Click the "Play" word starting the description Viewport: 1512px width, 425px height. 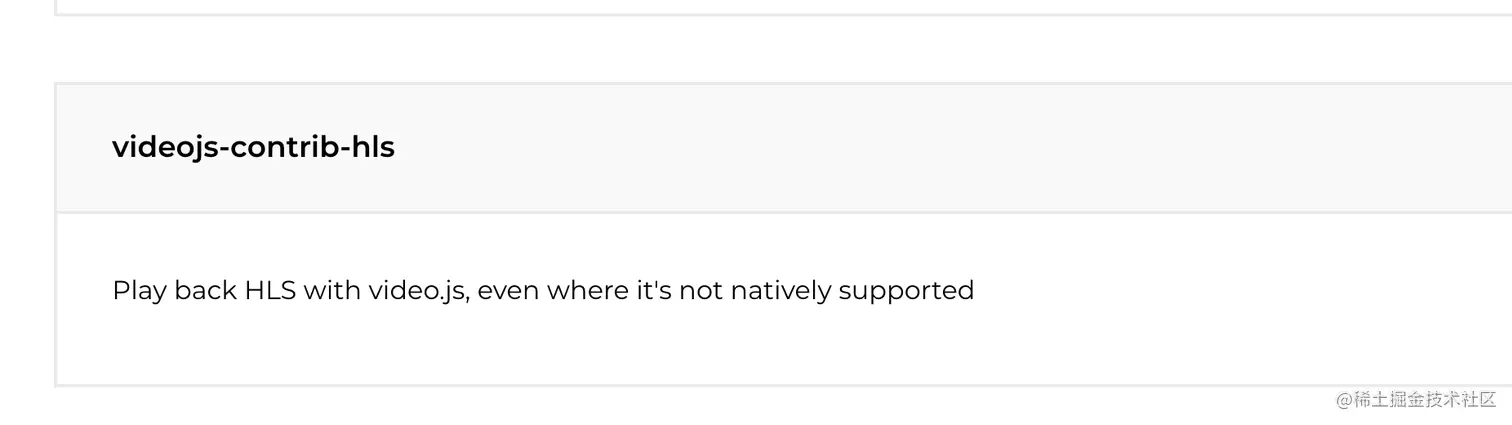pyautogui.click(x=140, y=292)
